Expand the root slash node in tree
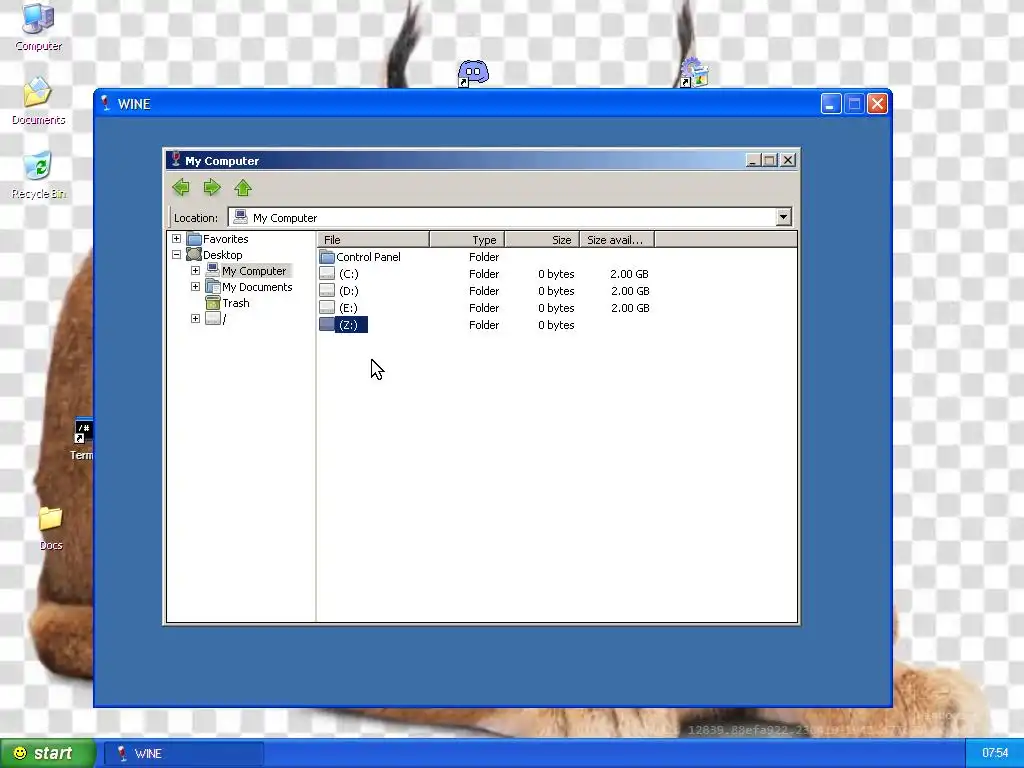1024x768 pixels. click(195, 319)
